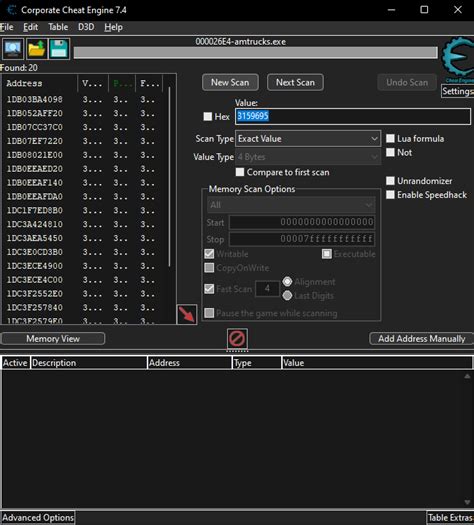Click the address table scroll up arrow
Screen dimensions: 474x525
coord(467,376)
